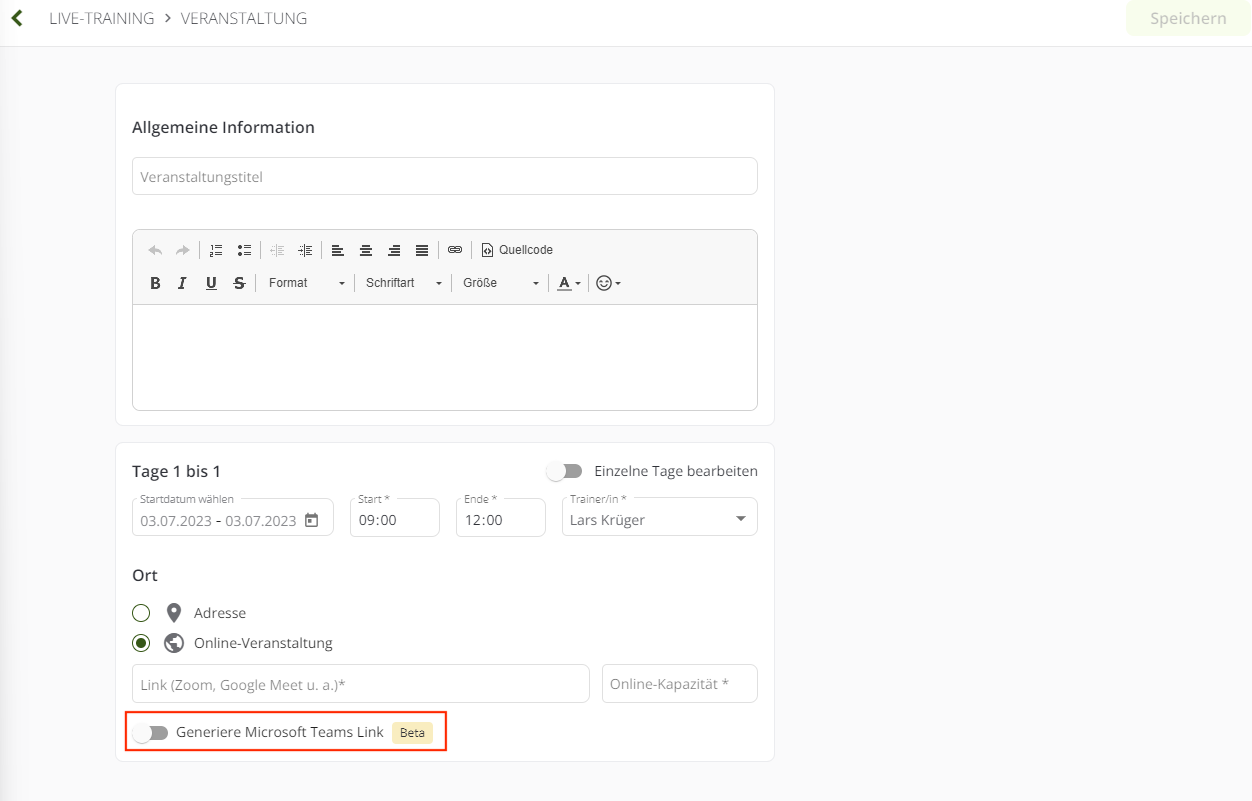1252x801 pixels.
Task: Click the location pin icon for Adresse
Action: 173,613
